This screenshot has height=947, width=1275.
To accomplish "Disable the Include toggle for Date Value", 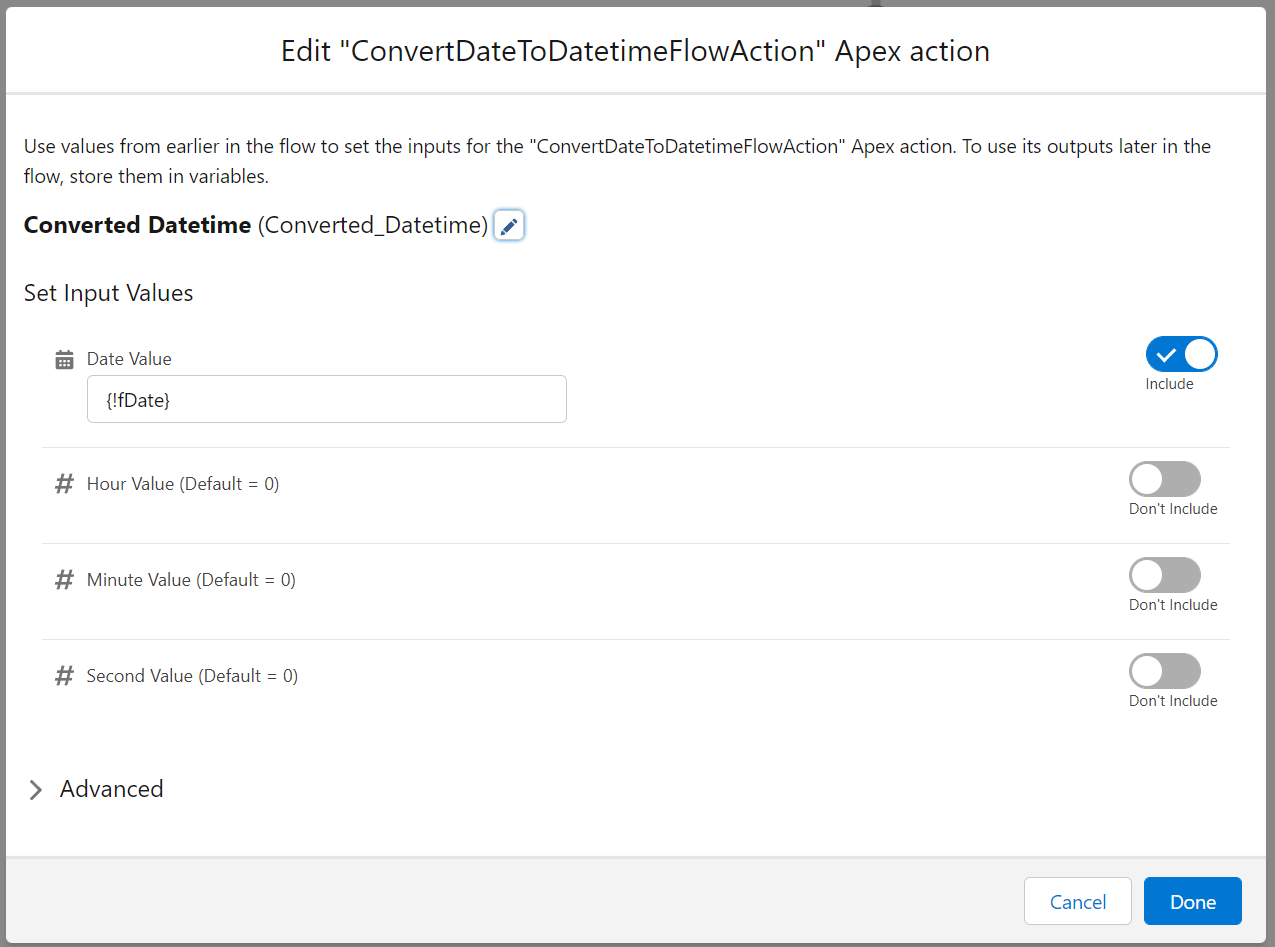I will pyautogui.click(x=1182, y=353).
